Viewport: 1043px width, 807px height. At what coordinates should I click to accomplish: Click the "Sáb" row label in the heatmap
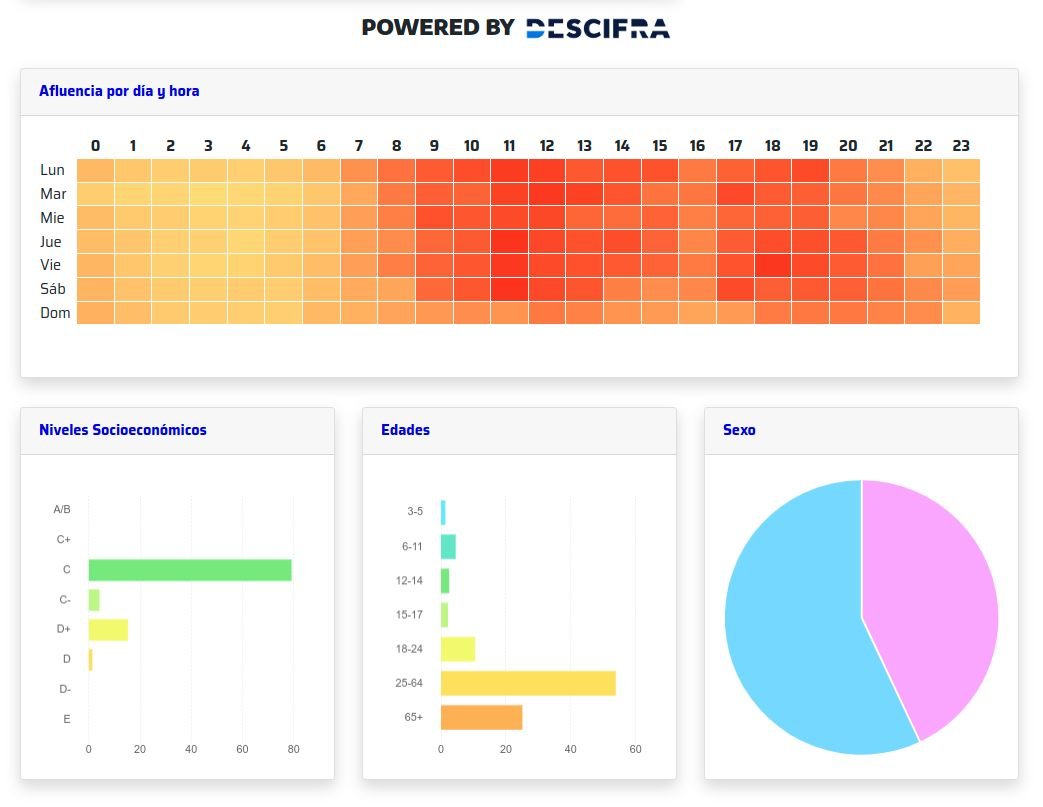[x=53, y=289]
